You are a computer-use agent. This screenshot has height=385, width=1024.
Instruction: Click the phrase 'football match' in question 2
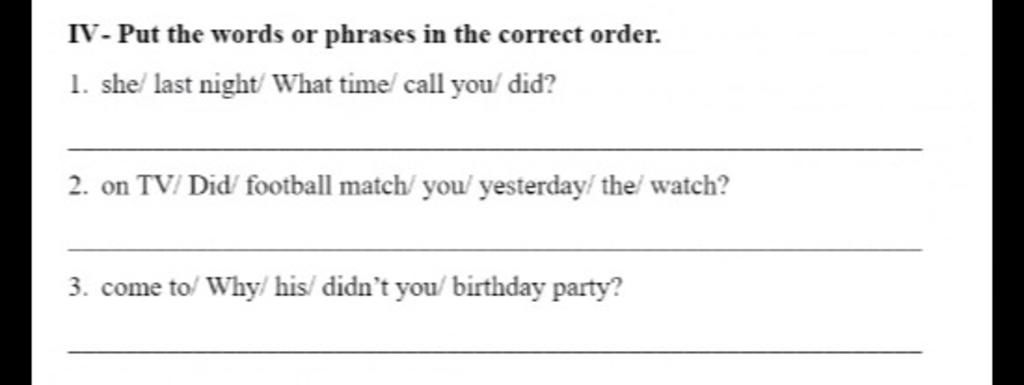[x=326, y=186]
